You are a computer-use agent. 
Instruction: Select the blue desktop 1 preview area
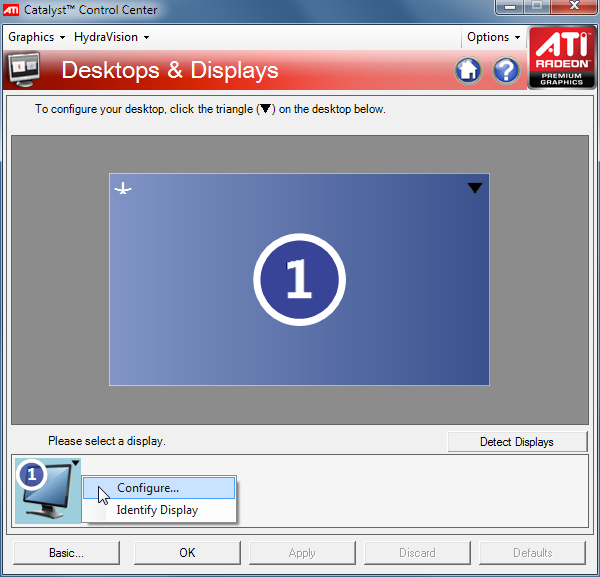tap(299, 280)
